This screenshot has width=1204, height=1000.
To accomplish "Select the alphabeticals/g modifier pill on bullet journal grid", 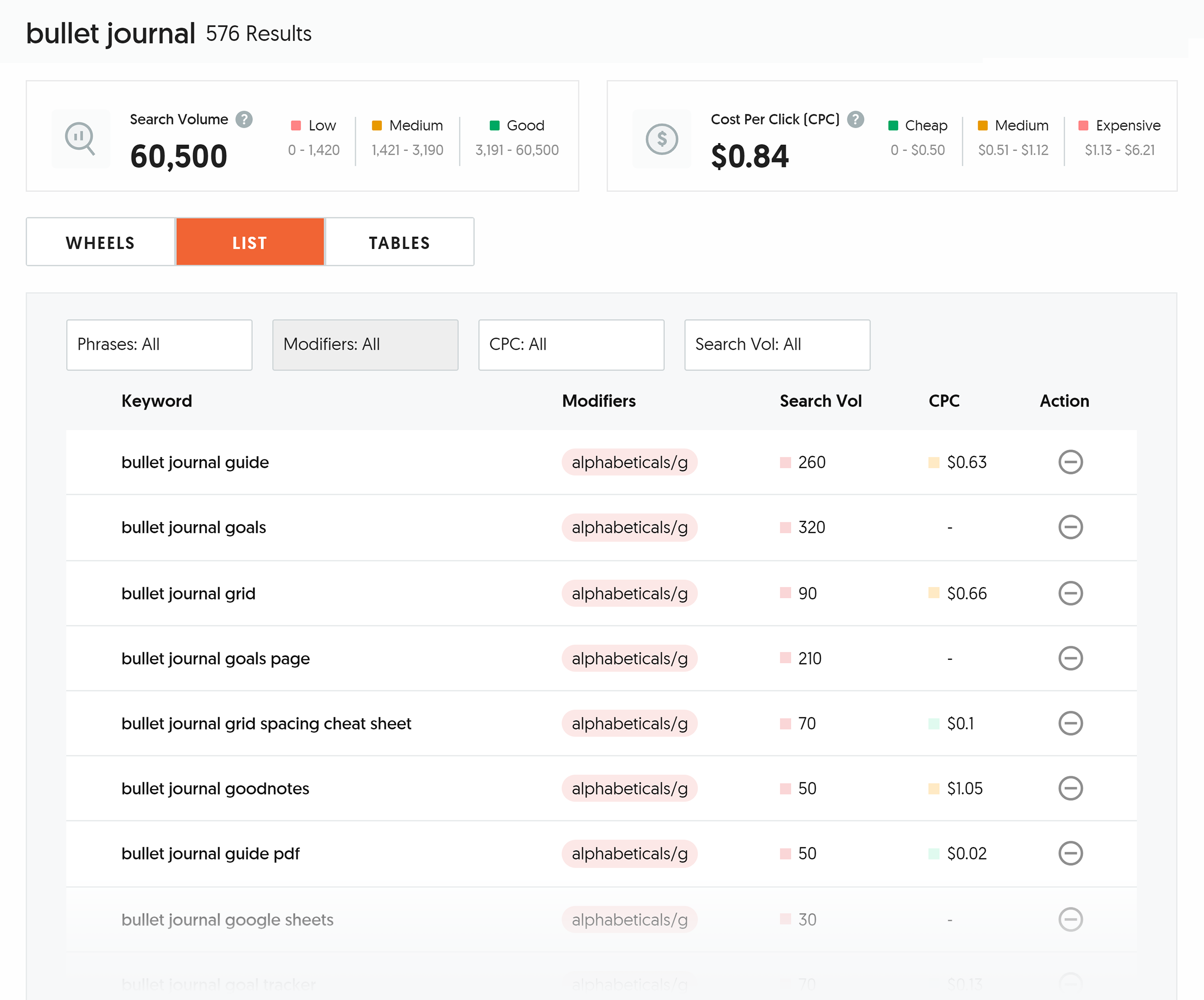I will pyautogui.click(x=629, y=593).
